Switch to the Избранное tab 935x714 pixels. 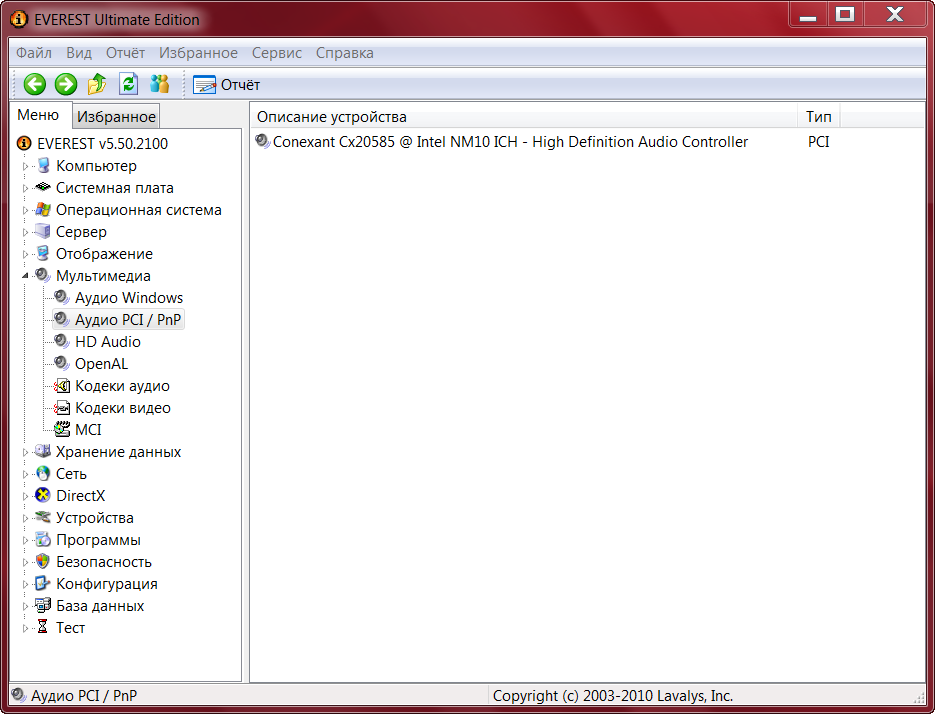tap(117, 117)
